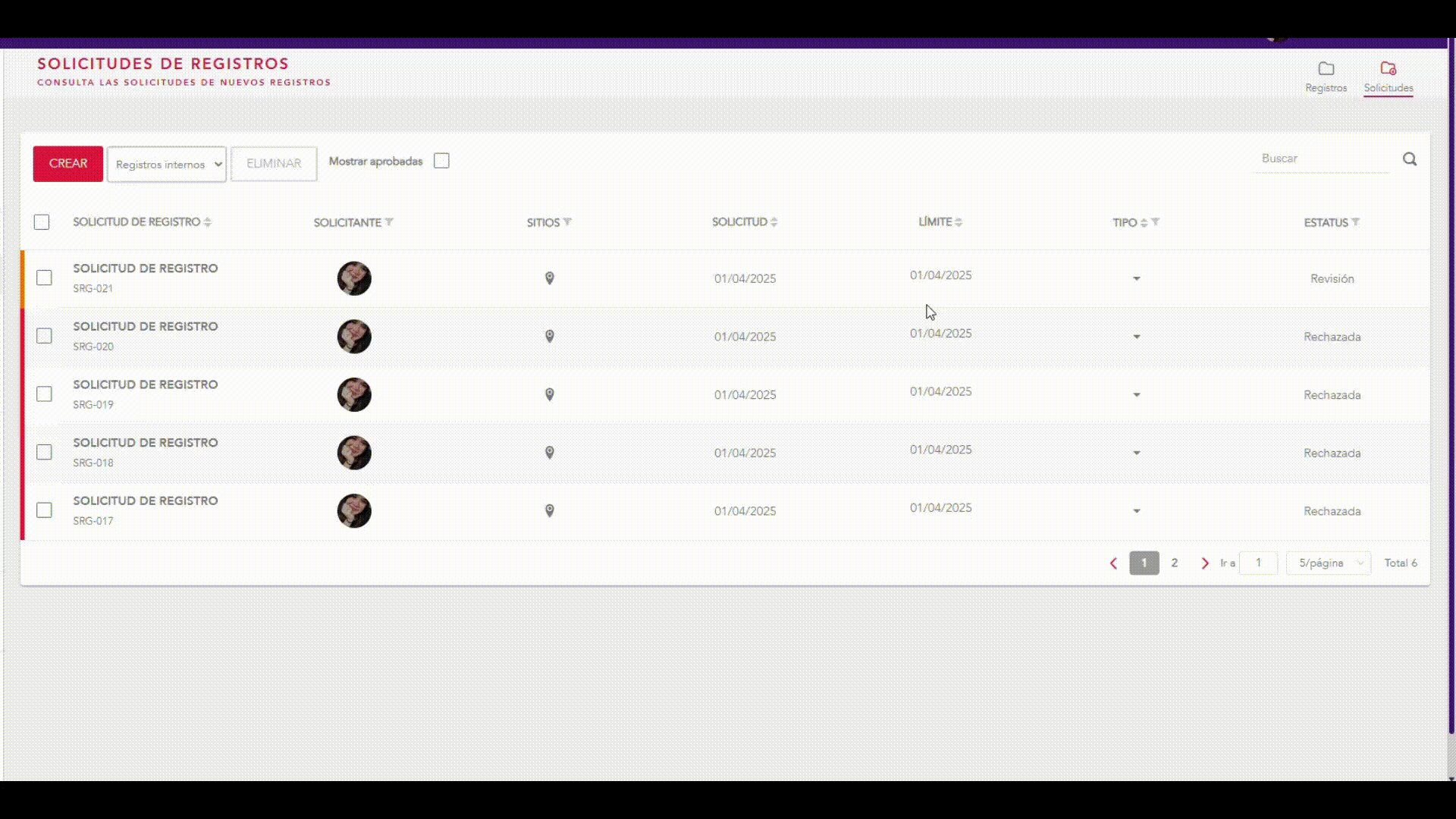
Task: Sort by Solicitud de Registro column
Action: coord(207,222)
